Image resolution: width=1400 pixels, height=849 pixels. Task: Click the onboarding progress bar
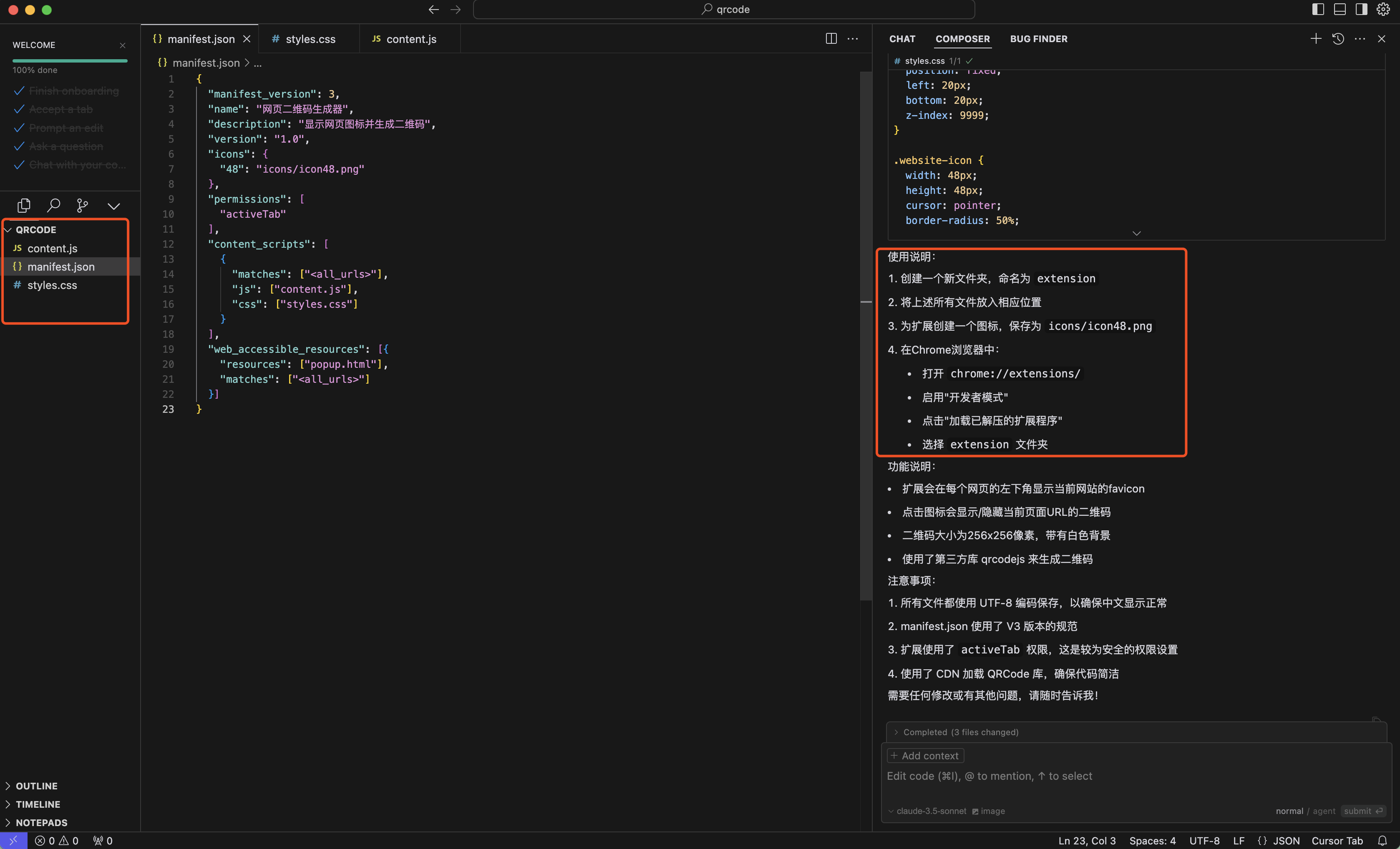pos(70,60)
